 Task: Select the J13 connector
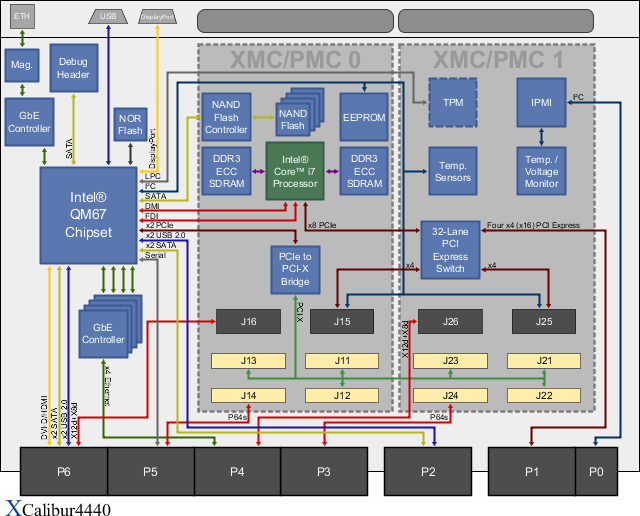[248, 361]
